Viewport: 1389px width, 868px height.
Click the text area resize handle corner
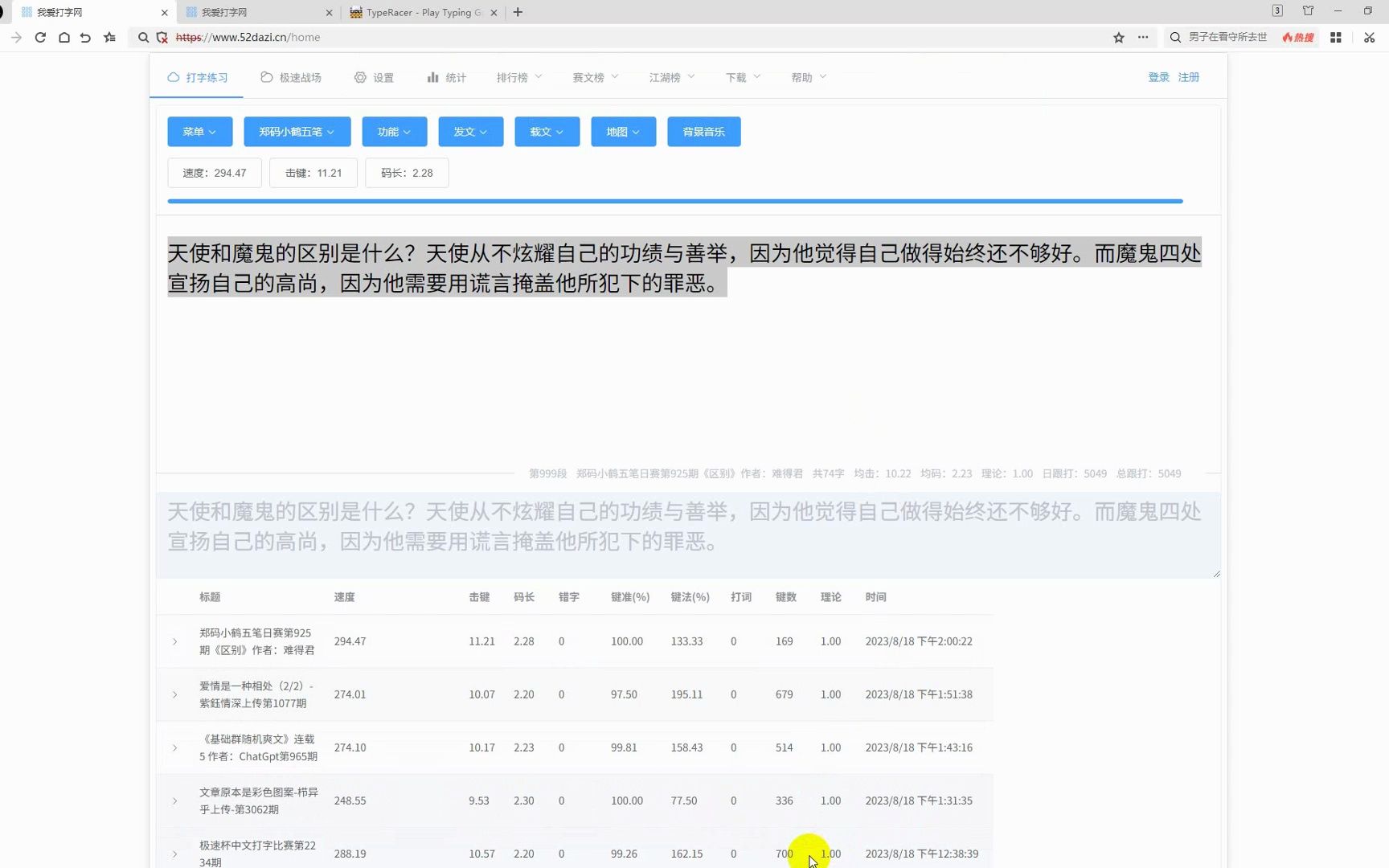[1216, 574]
